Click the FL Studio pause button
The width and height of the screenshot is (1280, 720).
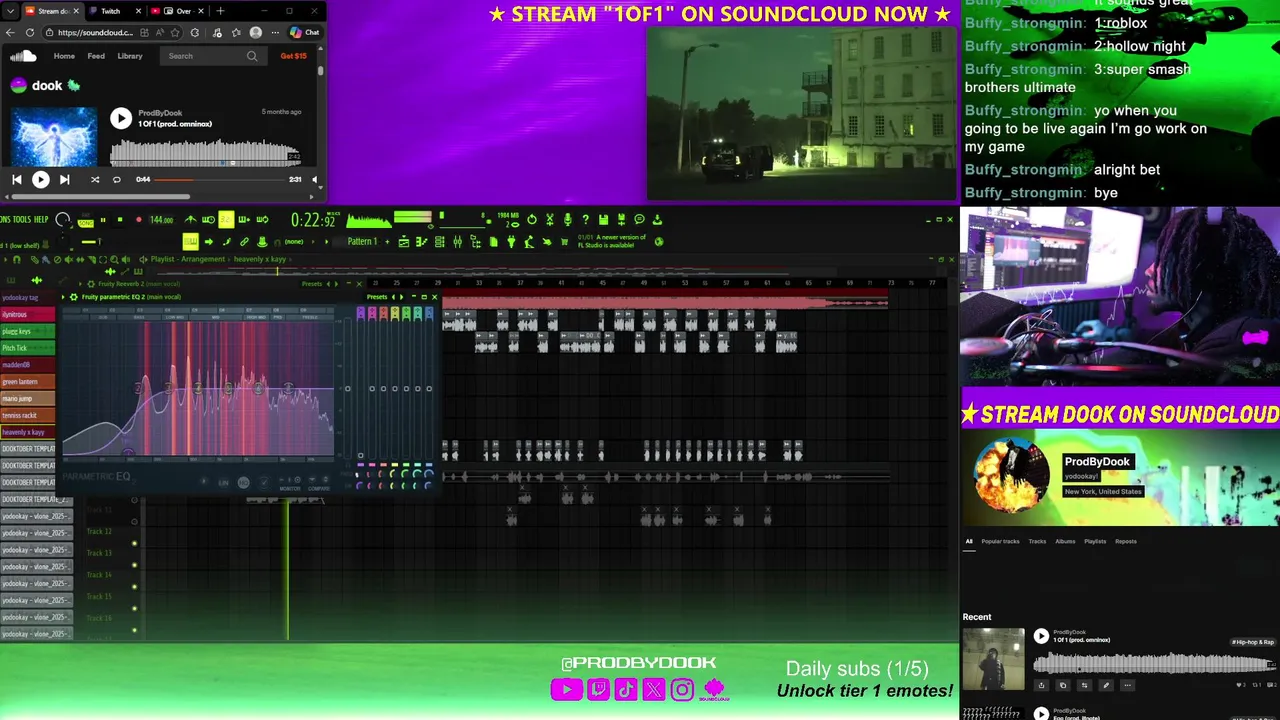103,220
